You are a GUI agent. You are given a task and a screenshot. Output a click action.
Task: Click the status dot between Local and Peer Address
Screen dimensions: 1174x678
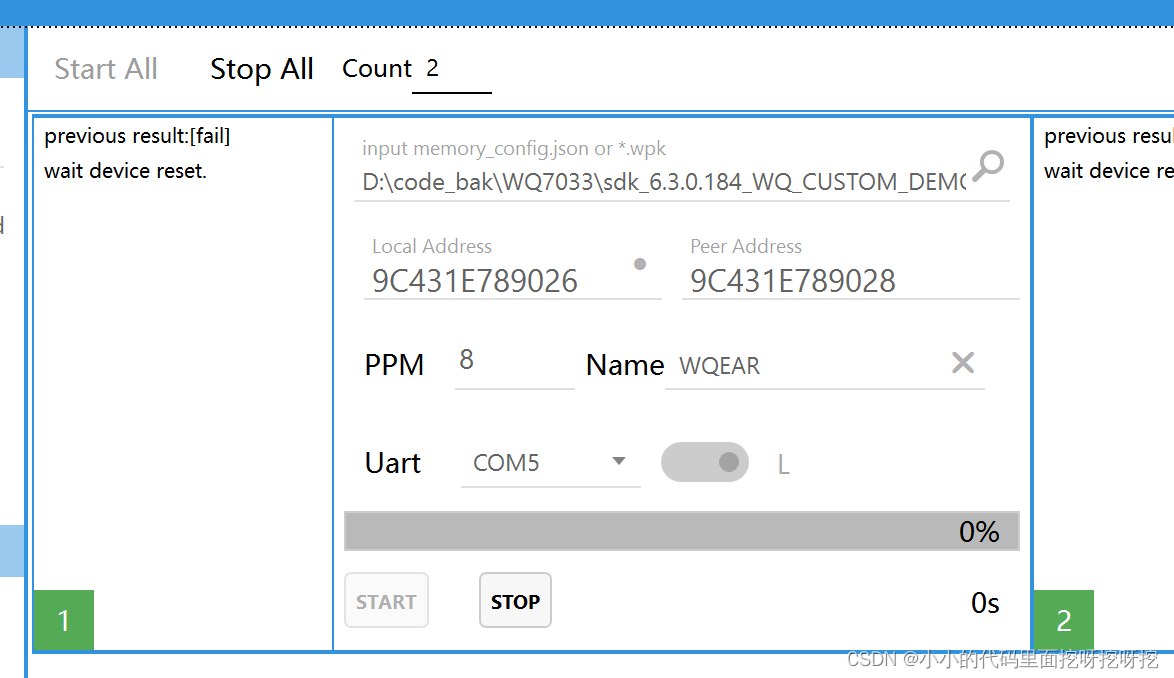(639, 264)
